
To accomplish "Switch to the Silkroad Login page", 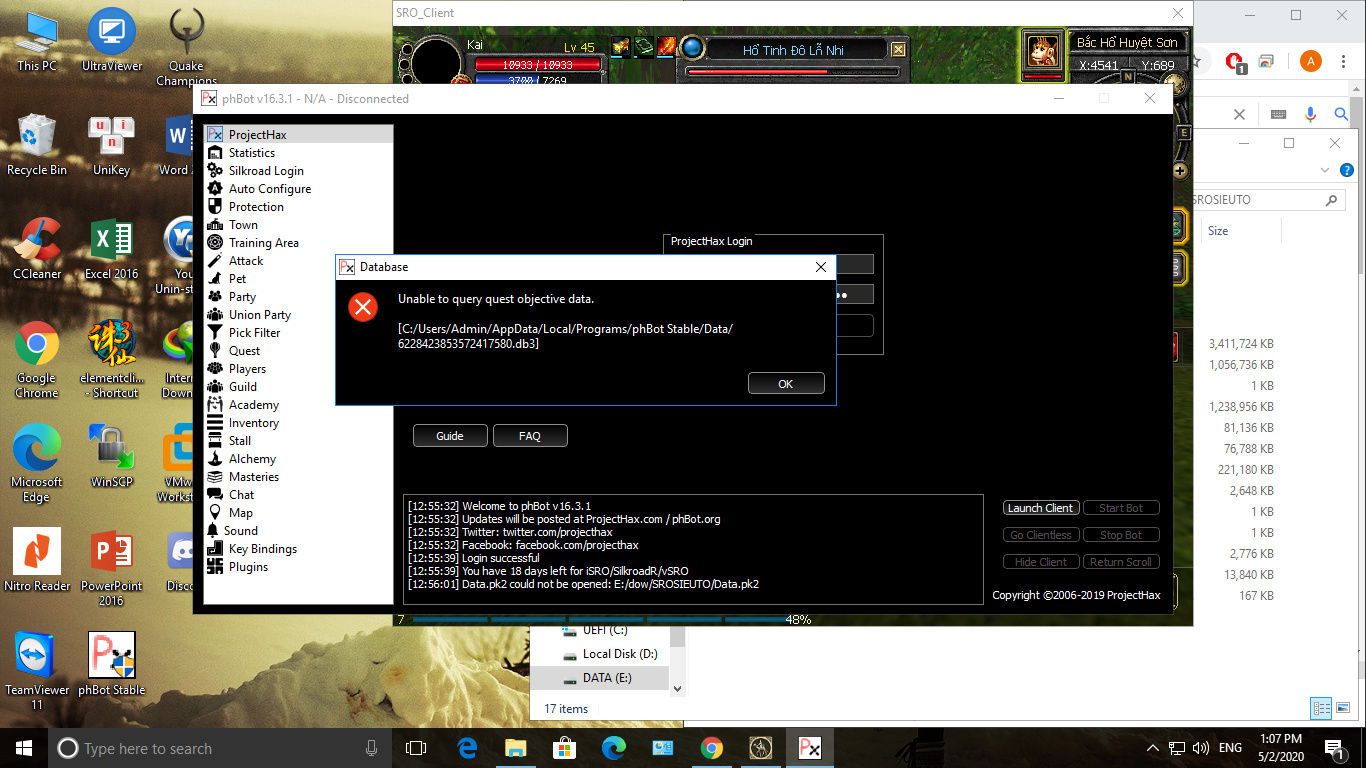I will 265,171.
